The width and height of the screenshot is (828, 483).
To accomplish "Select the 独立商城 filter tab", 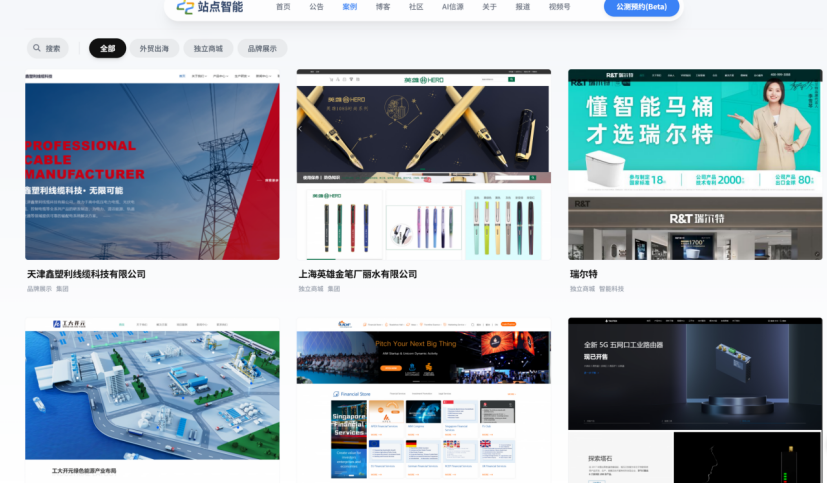I will click(208, 48).
